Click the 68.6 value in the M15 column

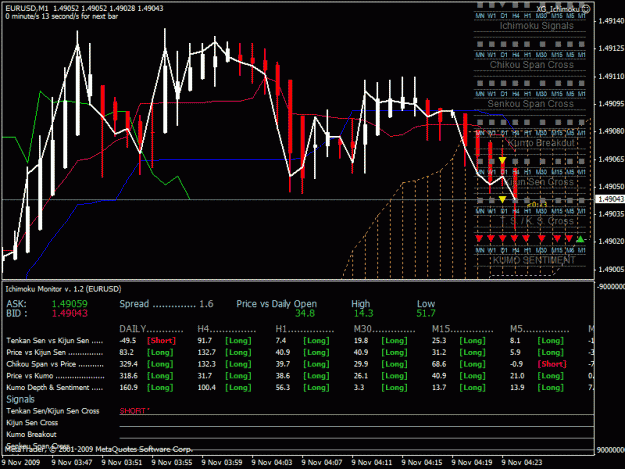(439, 364)
